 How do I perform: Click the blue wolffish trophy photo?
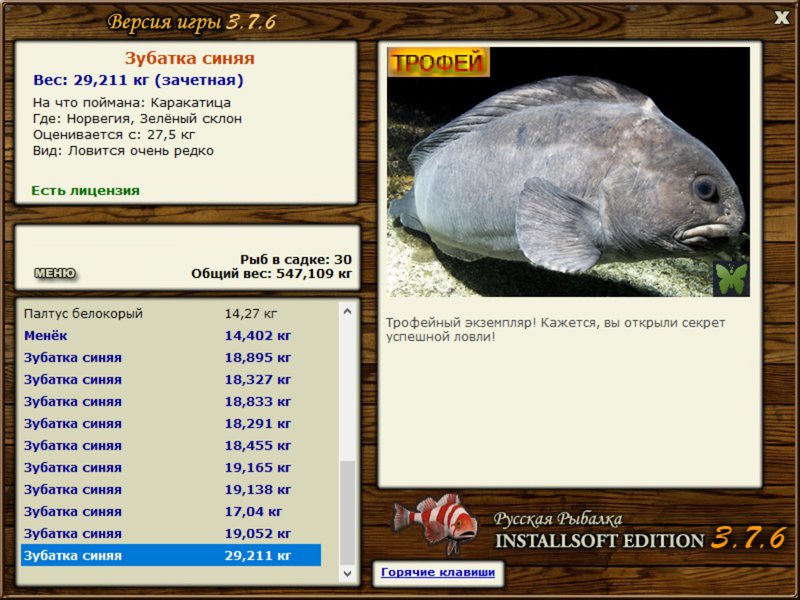click(x=568, y=172)
